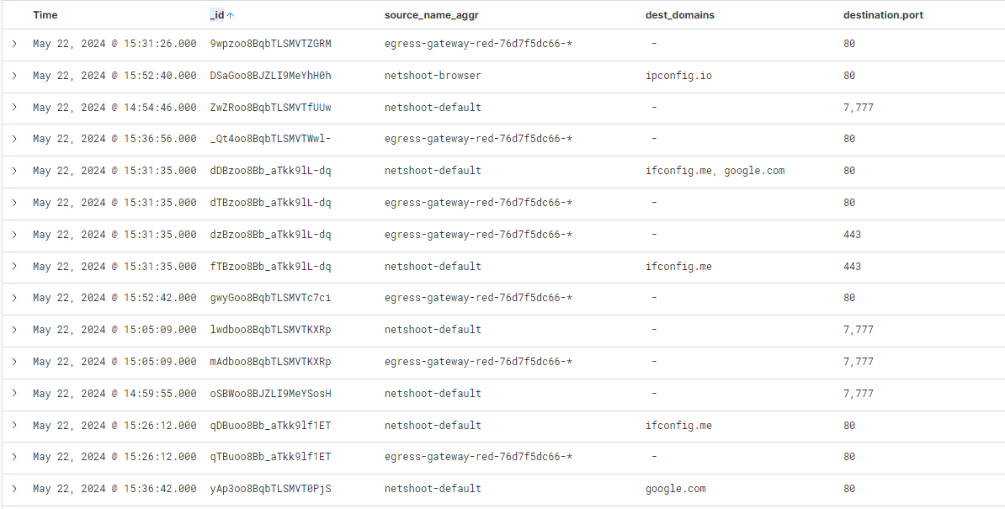Expand the row with ID 9wpzoo8BqbTLSMVTZGRM
The image size is (1005, 509).
click(x=14, y=44)
